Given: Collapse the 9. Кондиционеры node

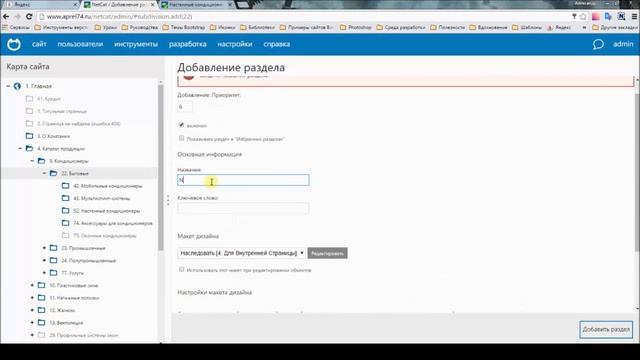Looking at the screenshot, I should (x=32, y=161).
